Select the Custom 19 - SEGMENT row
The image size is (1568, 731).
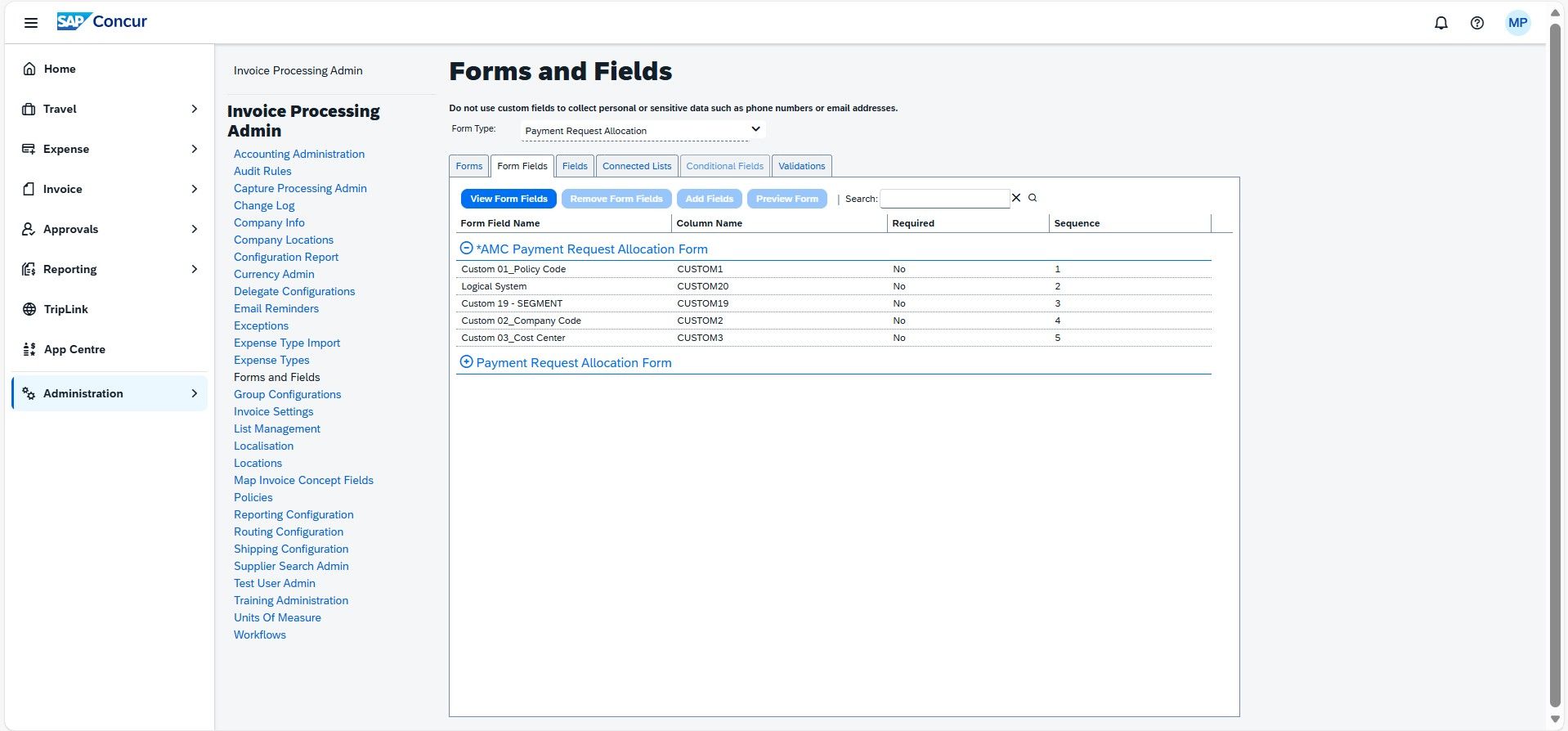pyautogui.click(x=834, y=303)
